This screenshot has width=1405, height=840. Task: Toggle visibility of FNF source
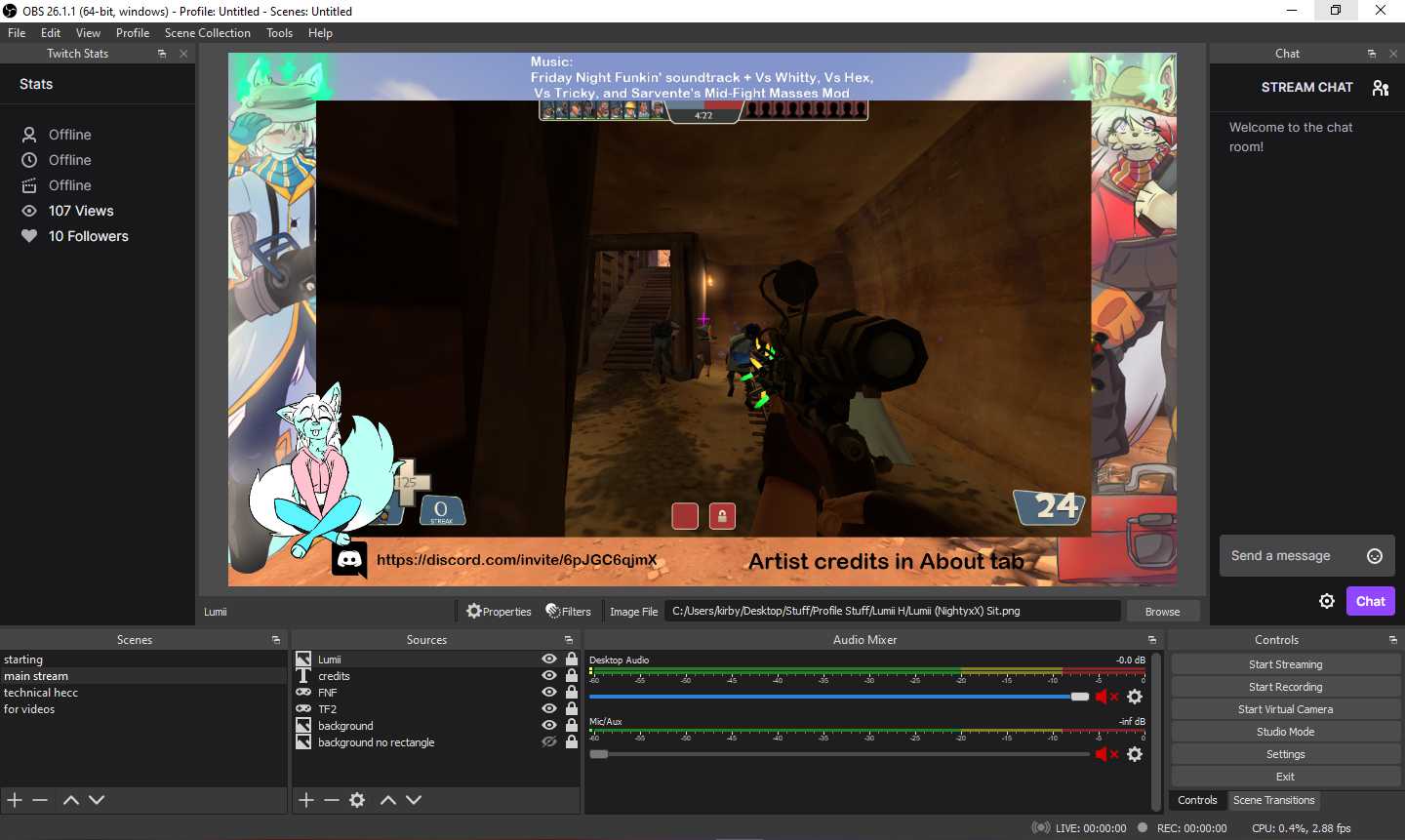[549, 693]
